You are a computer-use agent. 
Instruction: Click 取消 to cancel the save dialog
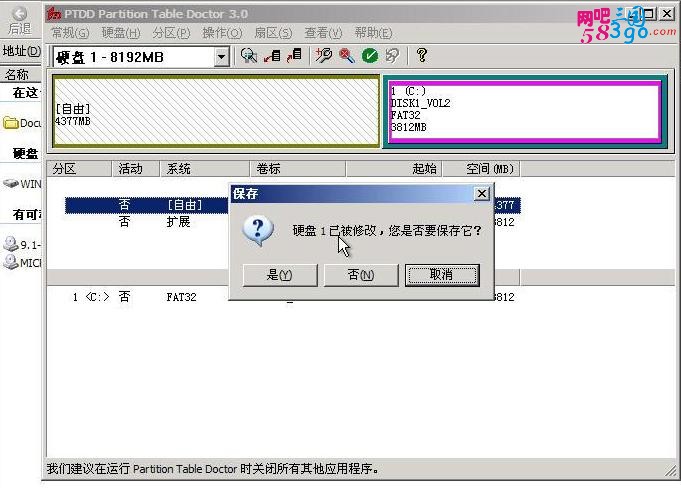[x=442, y=275]
